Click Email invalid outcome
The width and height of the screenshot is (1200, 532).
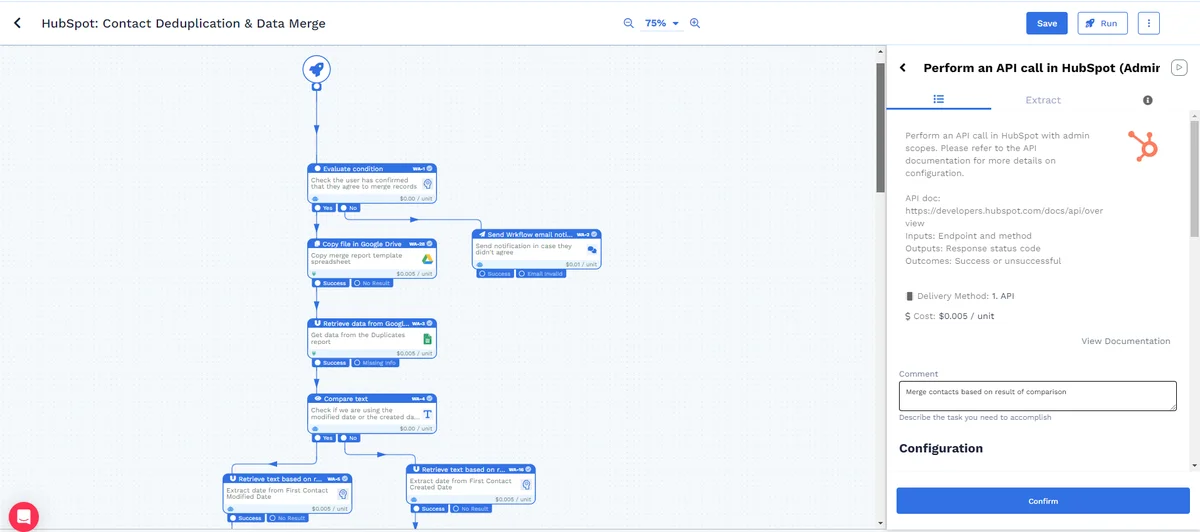tap(541, 273)
